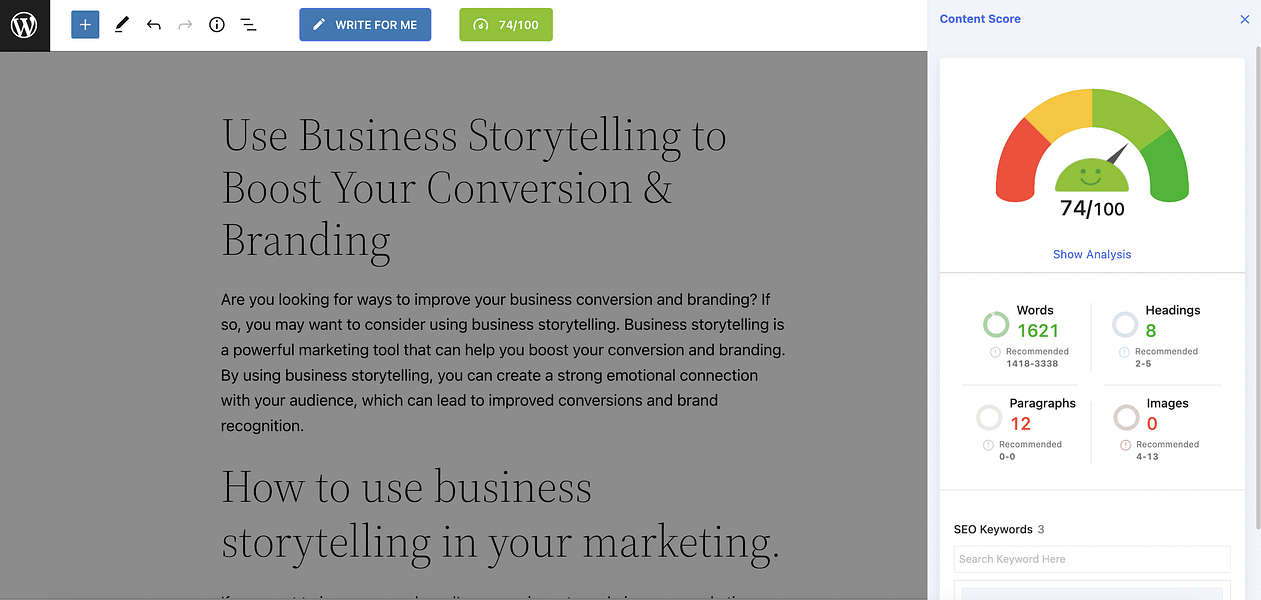Viewport: 1261px width, 600px height.
Task: Click the 74/100 score button
Action: [506, 25]
